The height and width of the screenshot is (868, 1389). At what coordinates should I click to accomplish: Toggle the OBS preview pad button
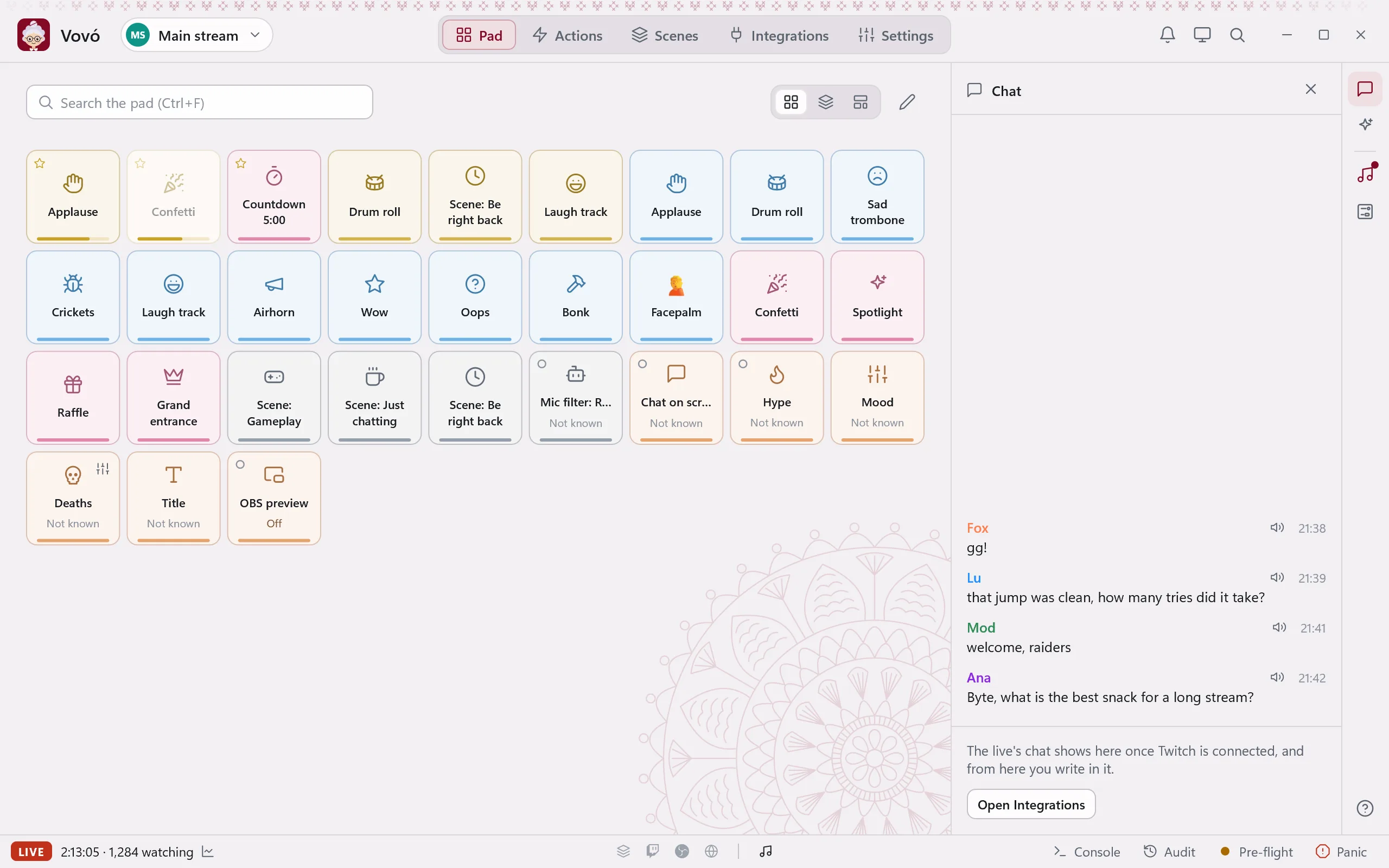(274, 499)
